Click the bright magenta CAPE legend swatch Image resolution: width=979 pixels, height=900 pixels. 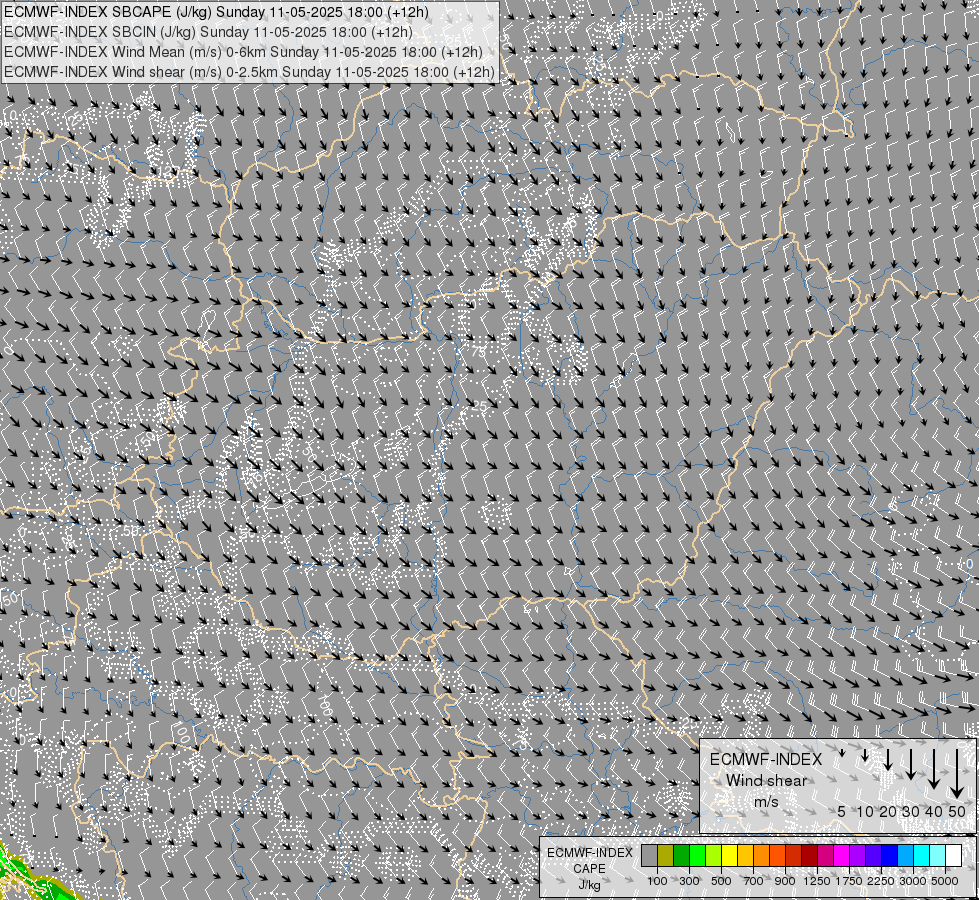coord(842,856)
